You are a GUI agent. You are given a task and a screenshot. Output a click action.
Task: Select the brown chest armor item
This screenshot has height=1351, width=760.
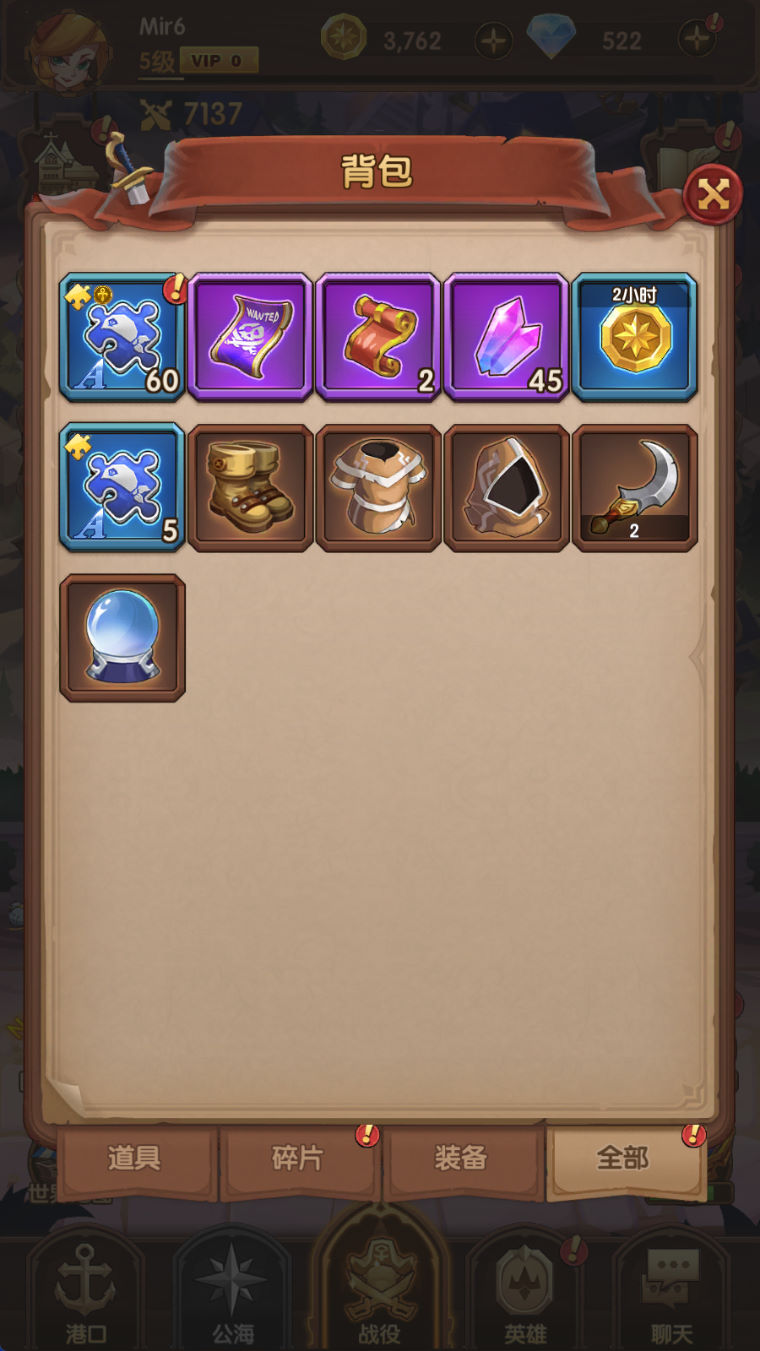pos(379,487)
